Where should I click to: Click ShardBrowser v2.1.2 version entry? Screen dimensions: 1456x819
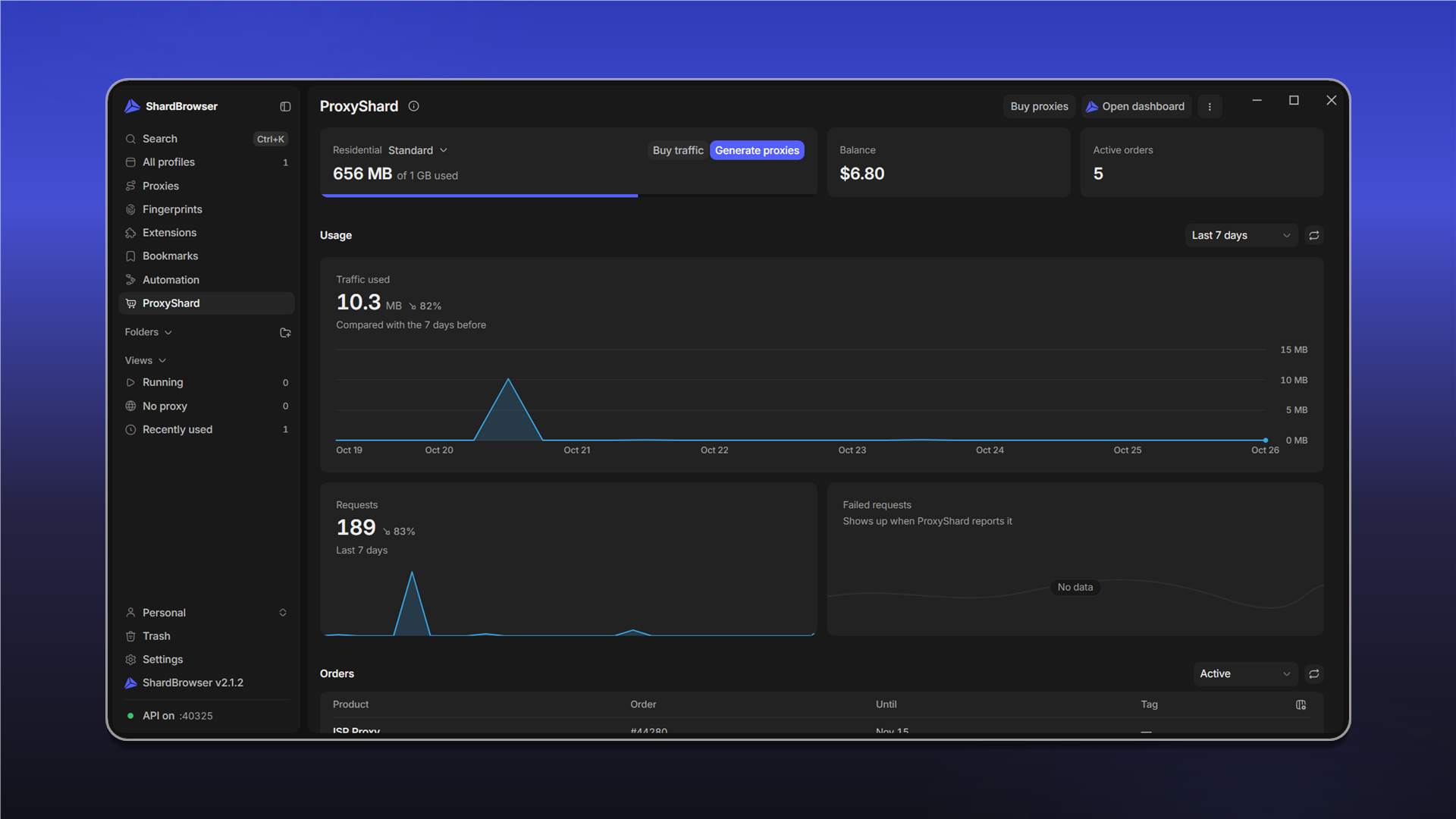click(206, 683)
